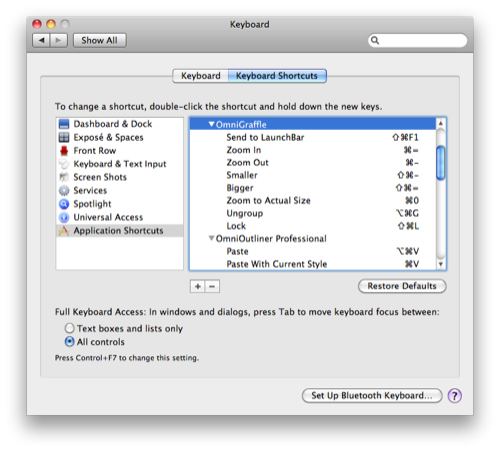
Task: Click the scrollbar down arrow
Action: (x=441, y=264)
